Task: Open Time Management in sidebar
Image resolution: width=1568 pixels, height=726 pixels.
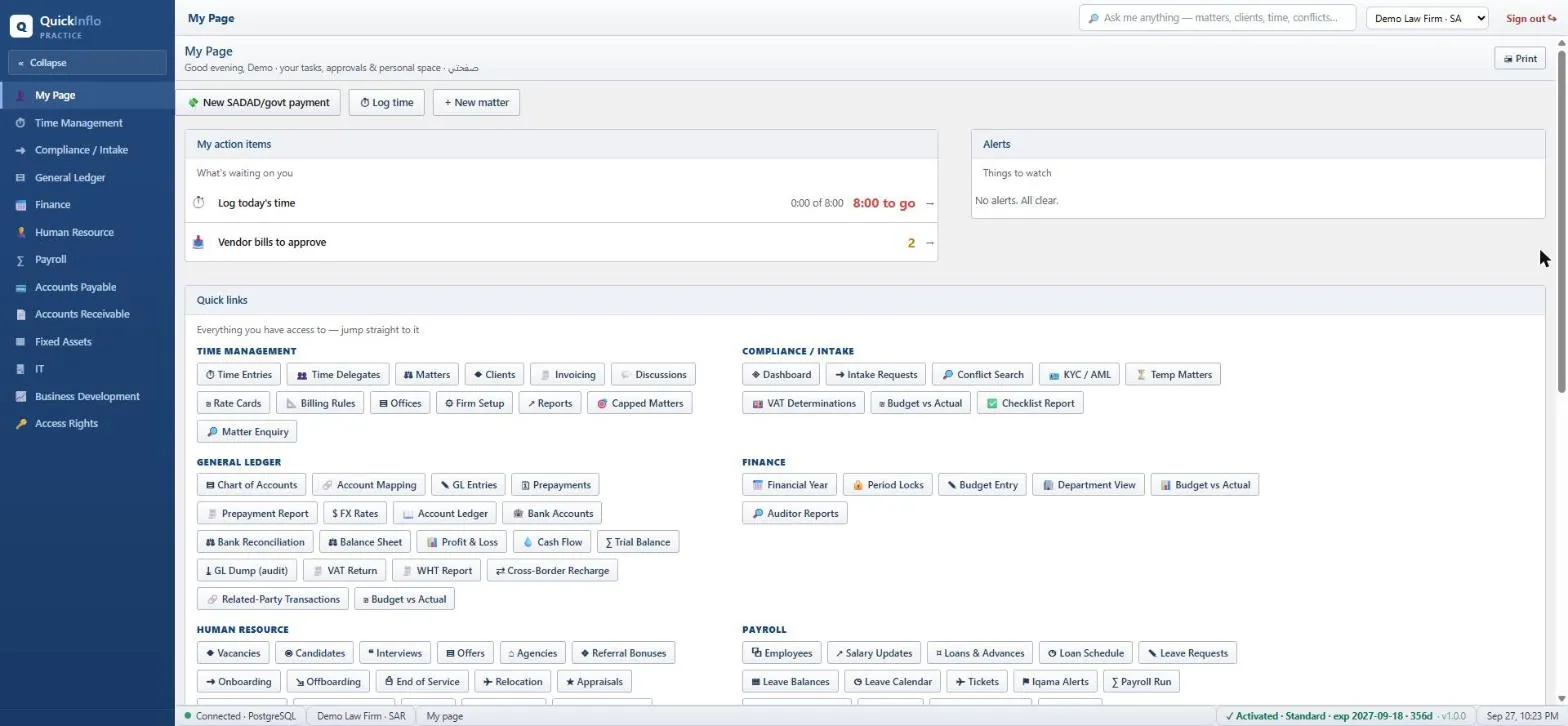Action: (x=87, y=123)
